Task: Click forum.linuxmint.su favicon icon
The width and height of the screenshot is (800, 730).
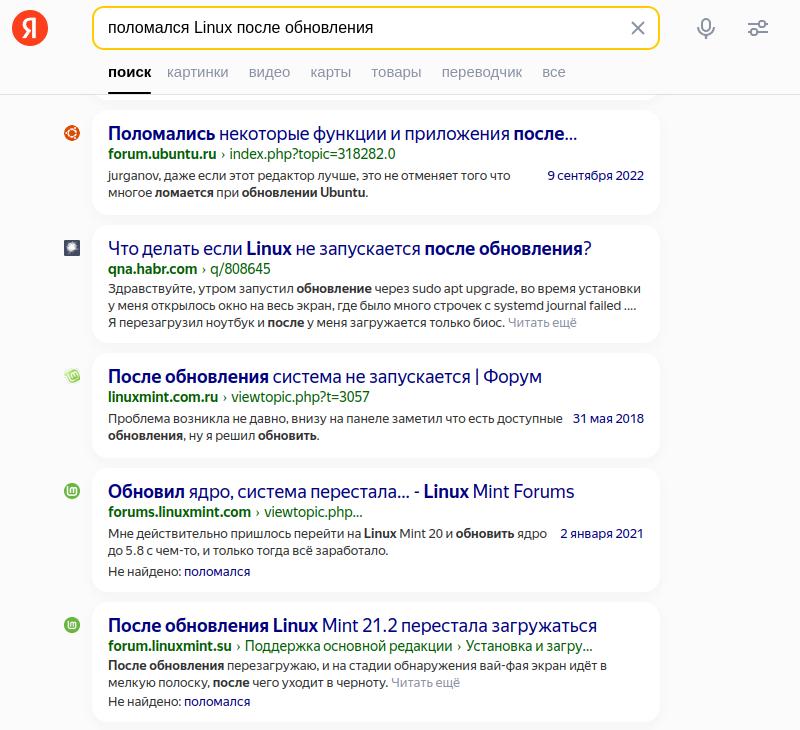Action: coord(72,625)
